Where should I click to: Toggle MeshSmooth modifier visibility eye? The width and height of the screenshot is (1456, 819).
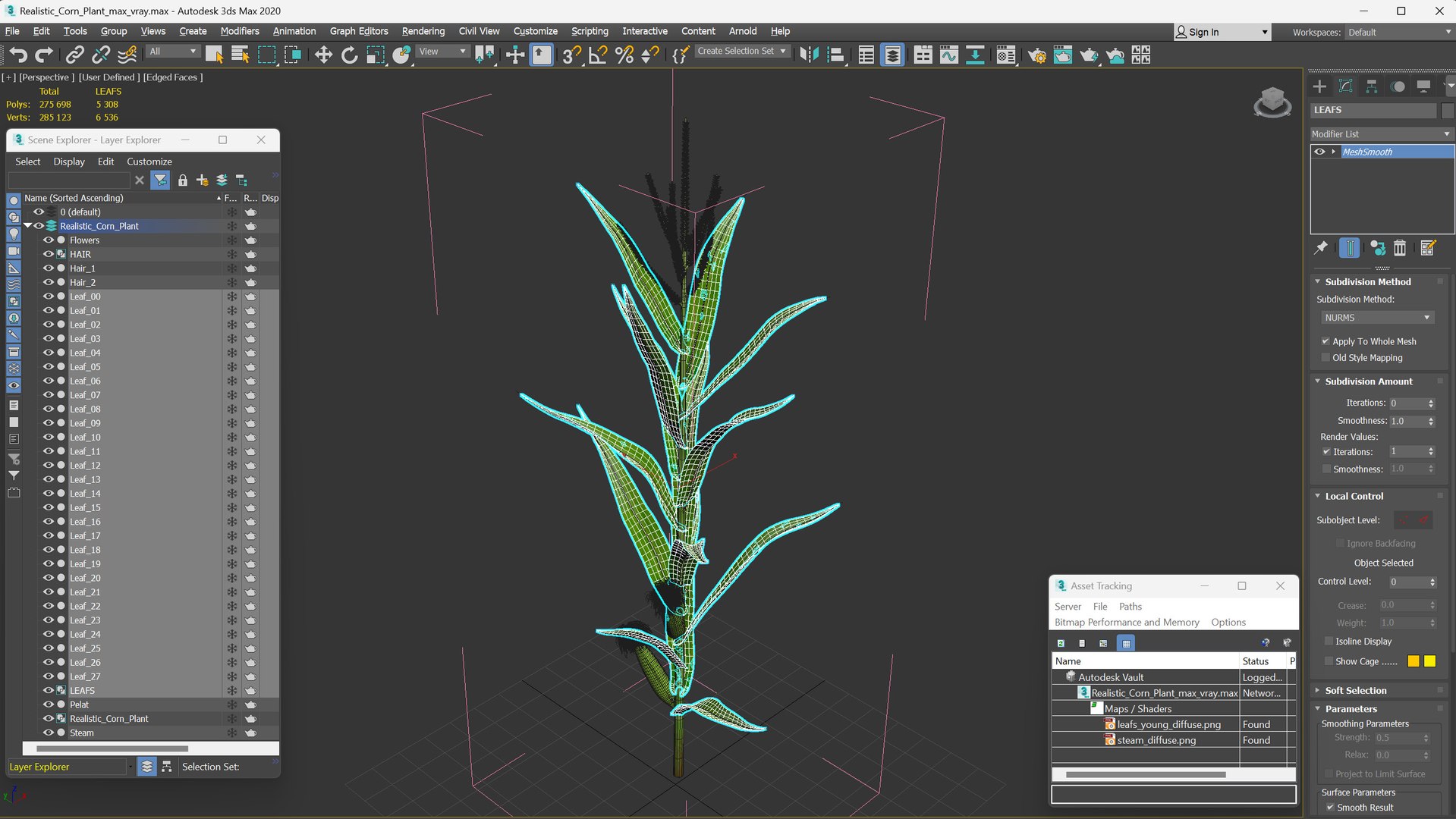click(1319, 152)
